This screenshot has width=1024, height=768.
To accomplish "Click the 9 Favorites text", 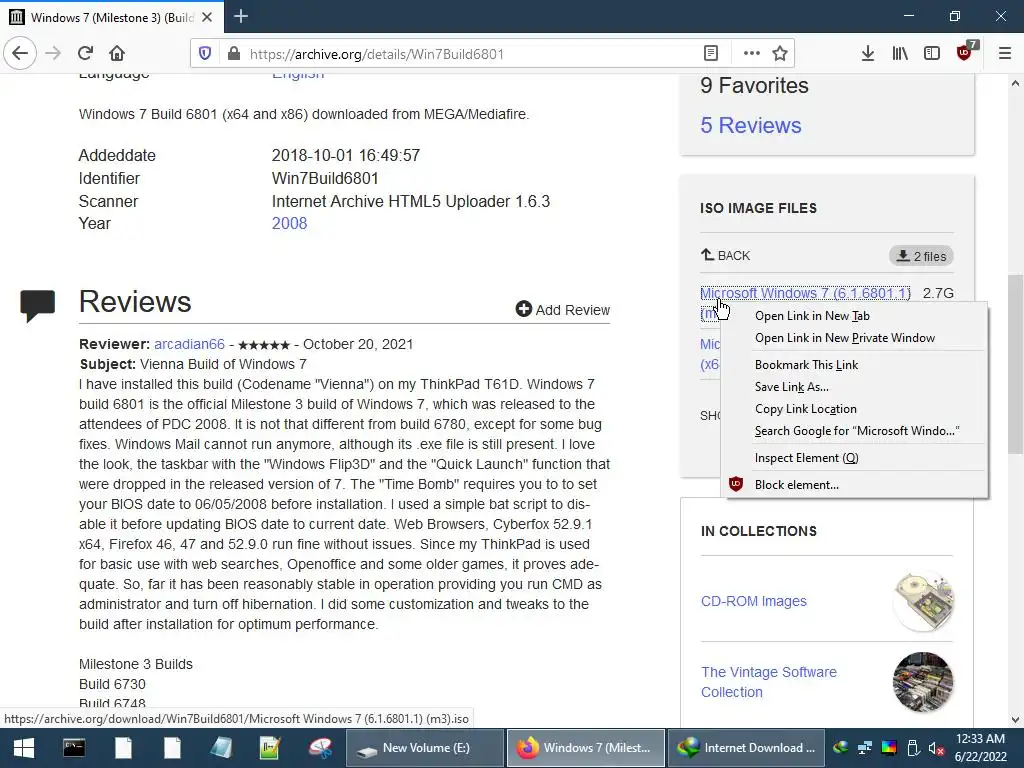I will pos(754,86).
